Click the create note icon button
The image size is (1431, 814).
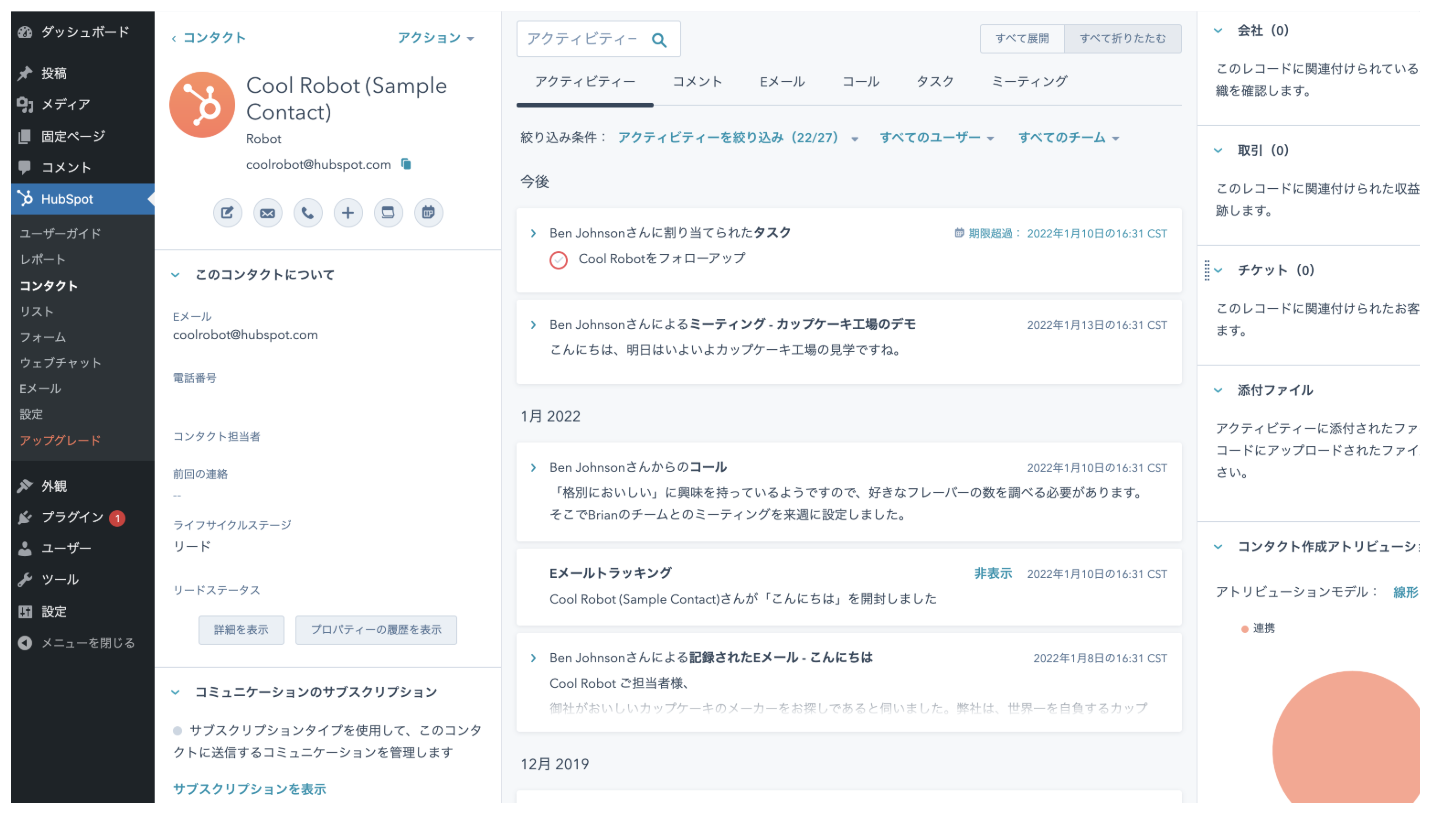pyautogui.click(x=227, y=213)
